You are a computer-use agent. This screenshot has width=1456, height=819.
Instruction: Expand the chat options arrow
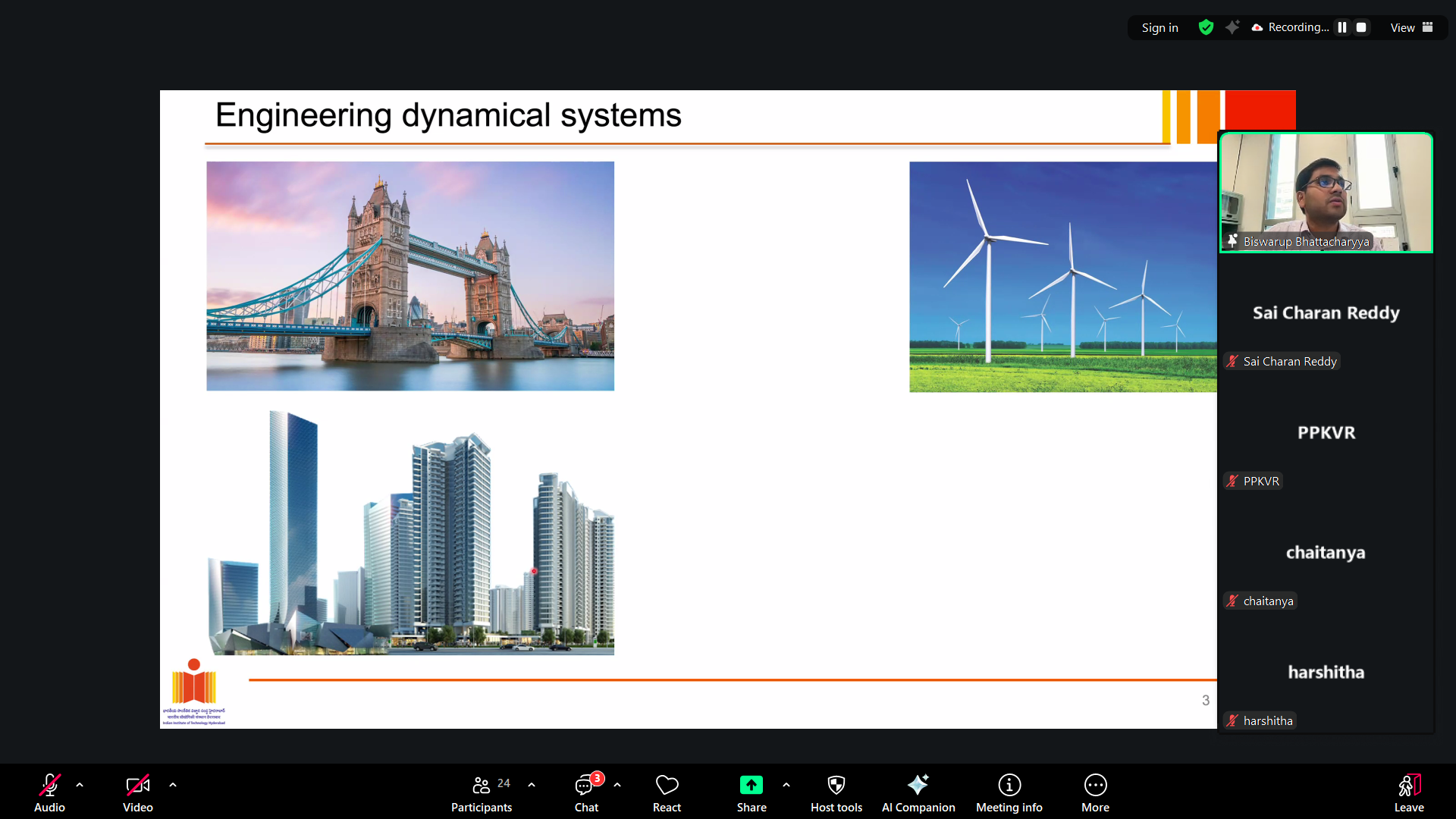pyautogui.click(x=617, y=785)
